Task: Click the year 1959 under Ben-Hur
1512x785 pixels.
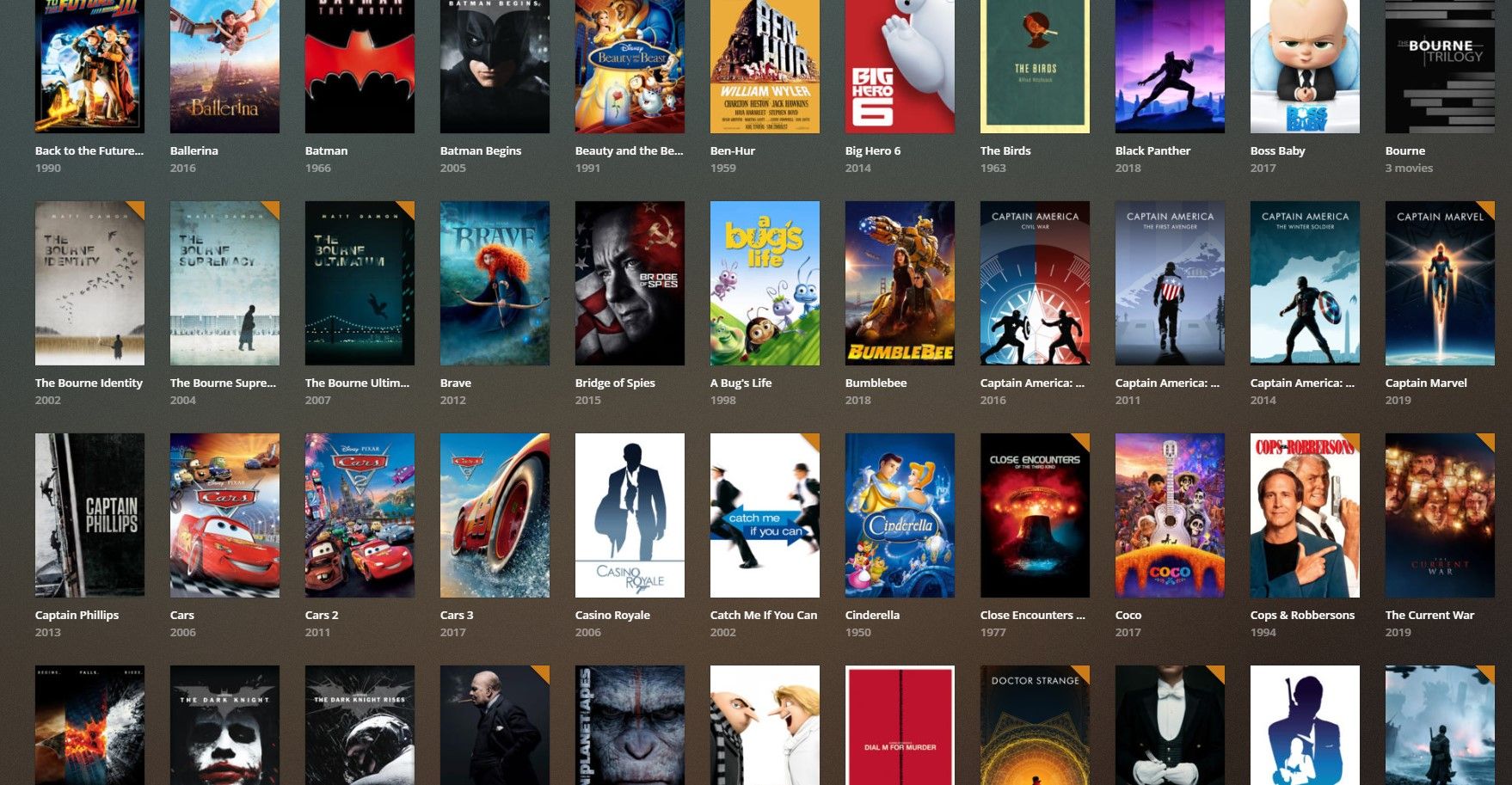Action: pyautogui.click(x=723, y=168)
